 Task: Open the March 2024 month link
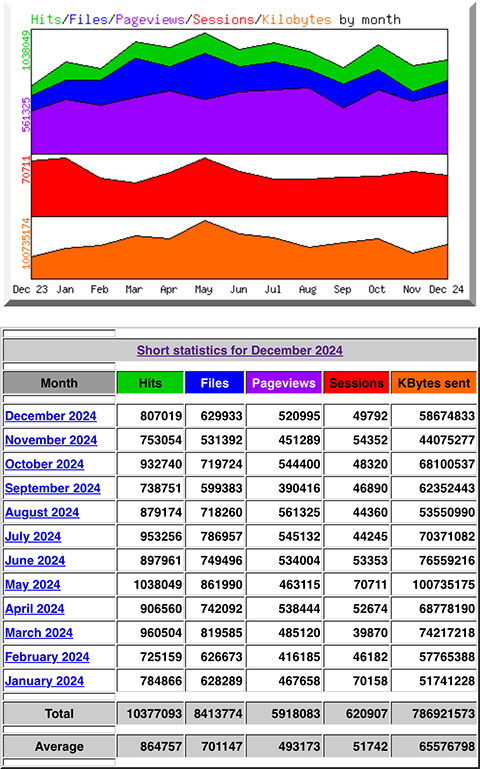(39, 633)
